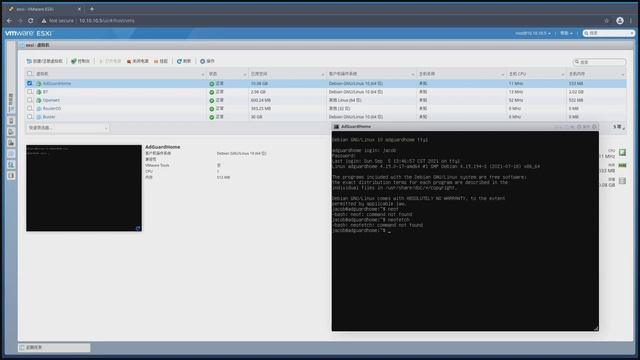Screen dimensions: 640x360
Task: Click the 600.24 MB used space cell
Action: [261, 100]
